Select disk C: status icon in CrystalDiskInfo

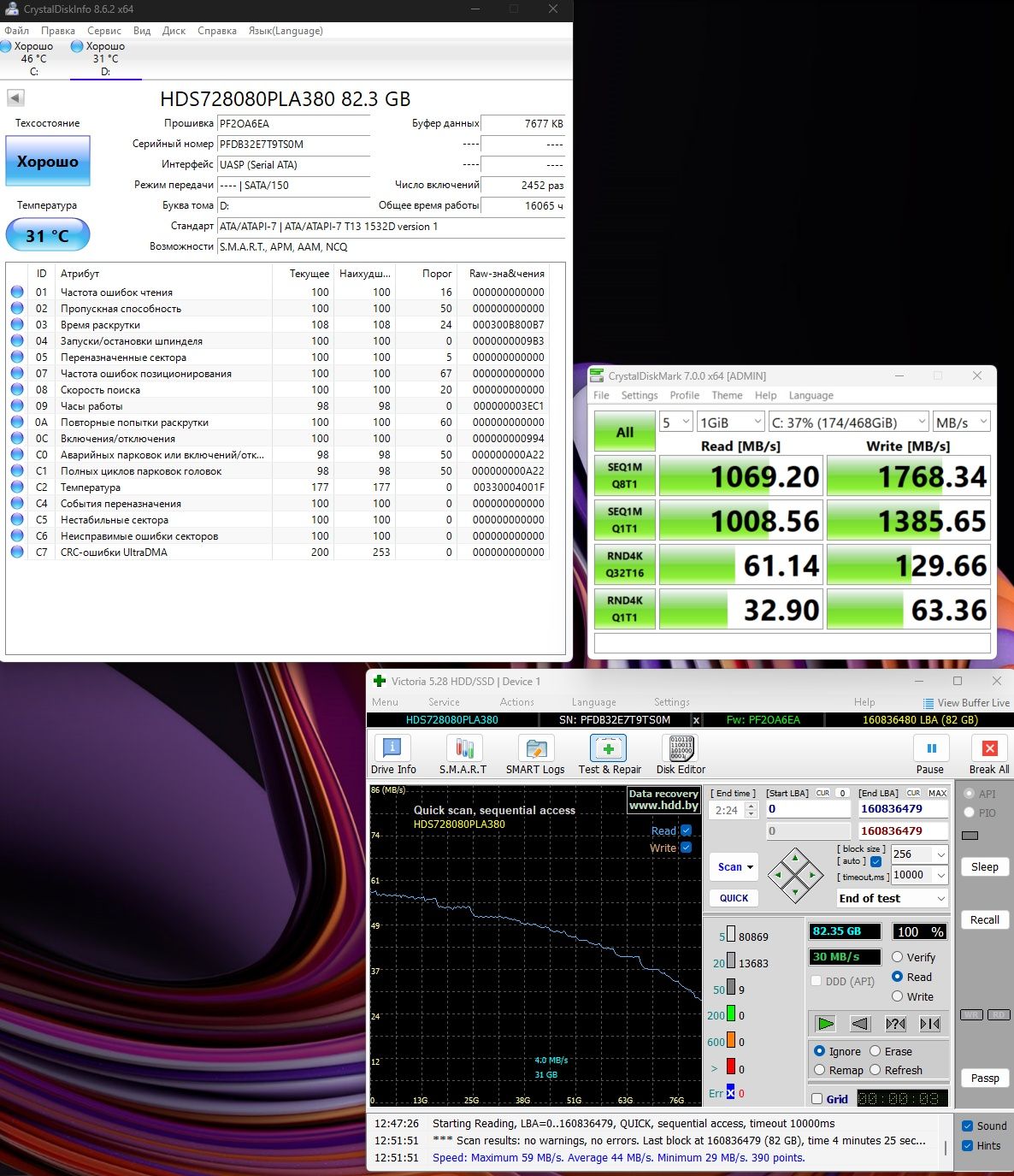coord(6,46)
